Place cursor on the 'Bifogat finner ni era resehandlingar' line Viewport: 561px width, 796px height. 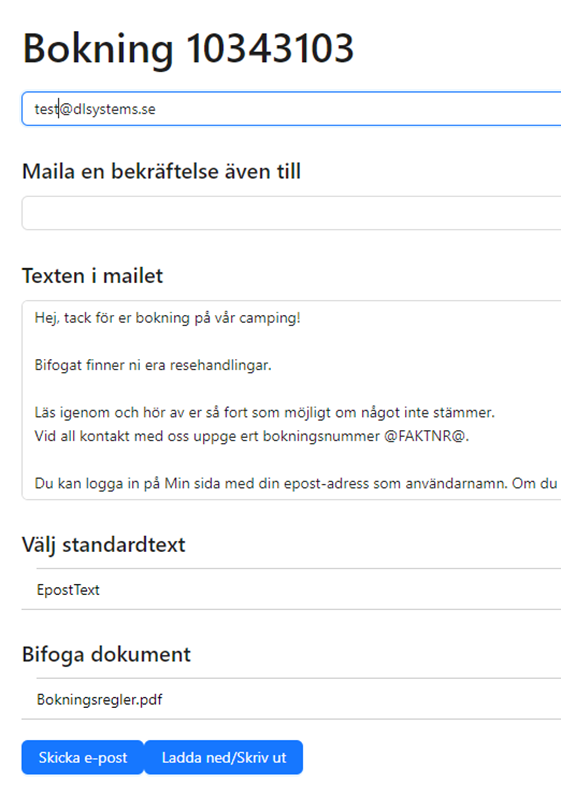(x=153, y=365)
